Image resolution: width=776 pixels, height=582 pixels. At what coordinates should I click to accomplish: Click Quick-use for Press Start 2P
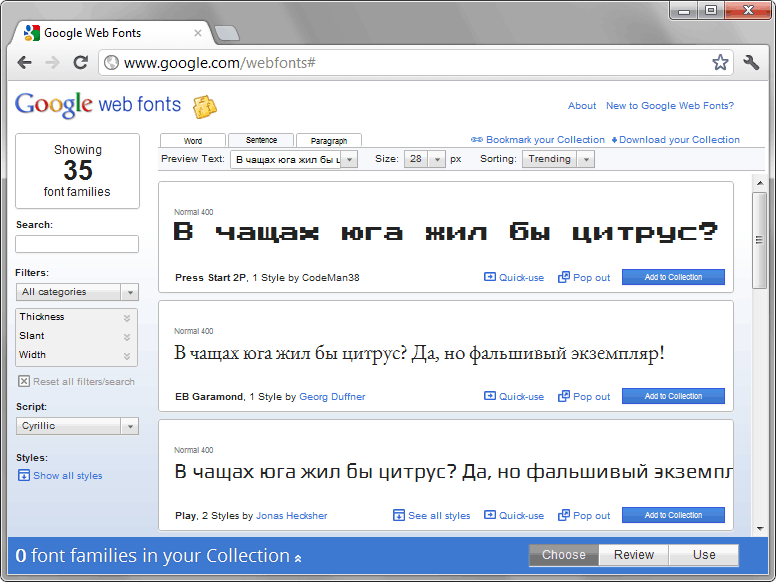pyautogui.click(x=514, y=278)
